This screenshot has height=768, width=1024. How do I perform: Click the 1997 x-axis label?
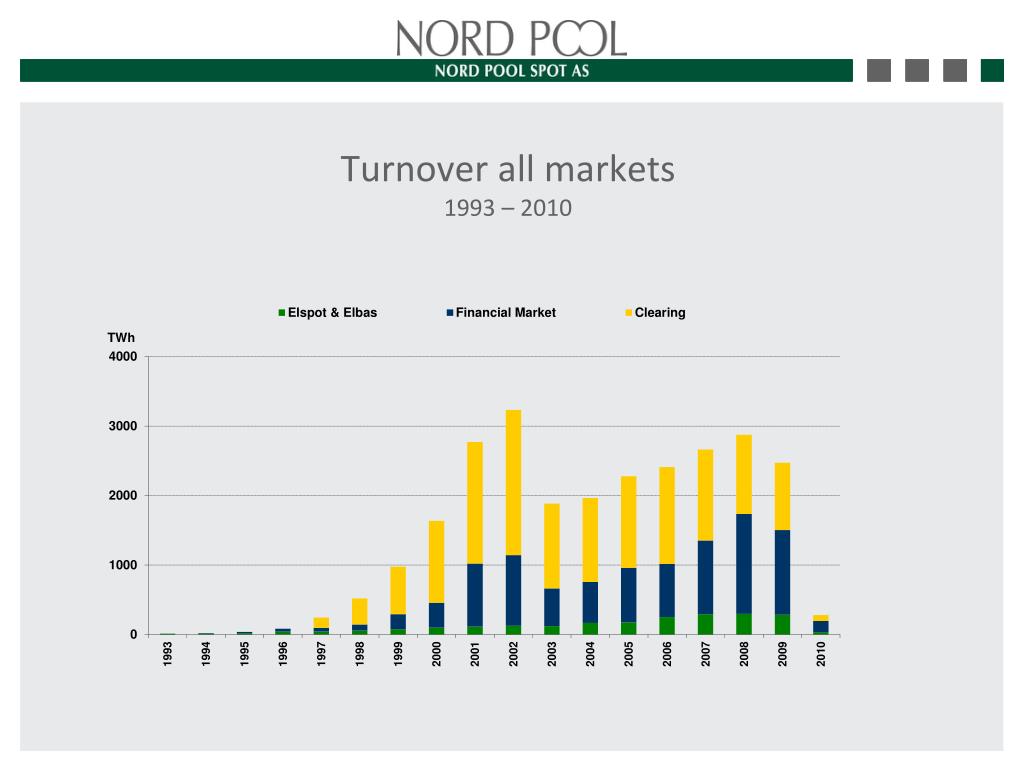(321, 654)
